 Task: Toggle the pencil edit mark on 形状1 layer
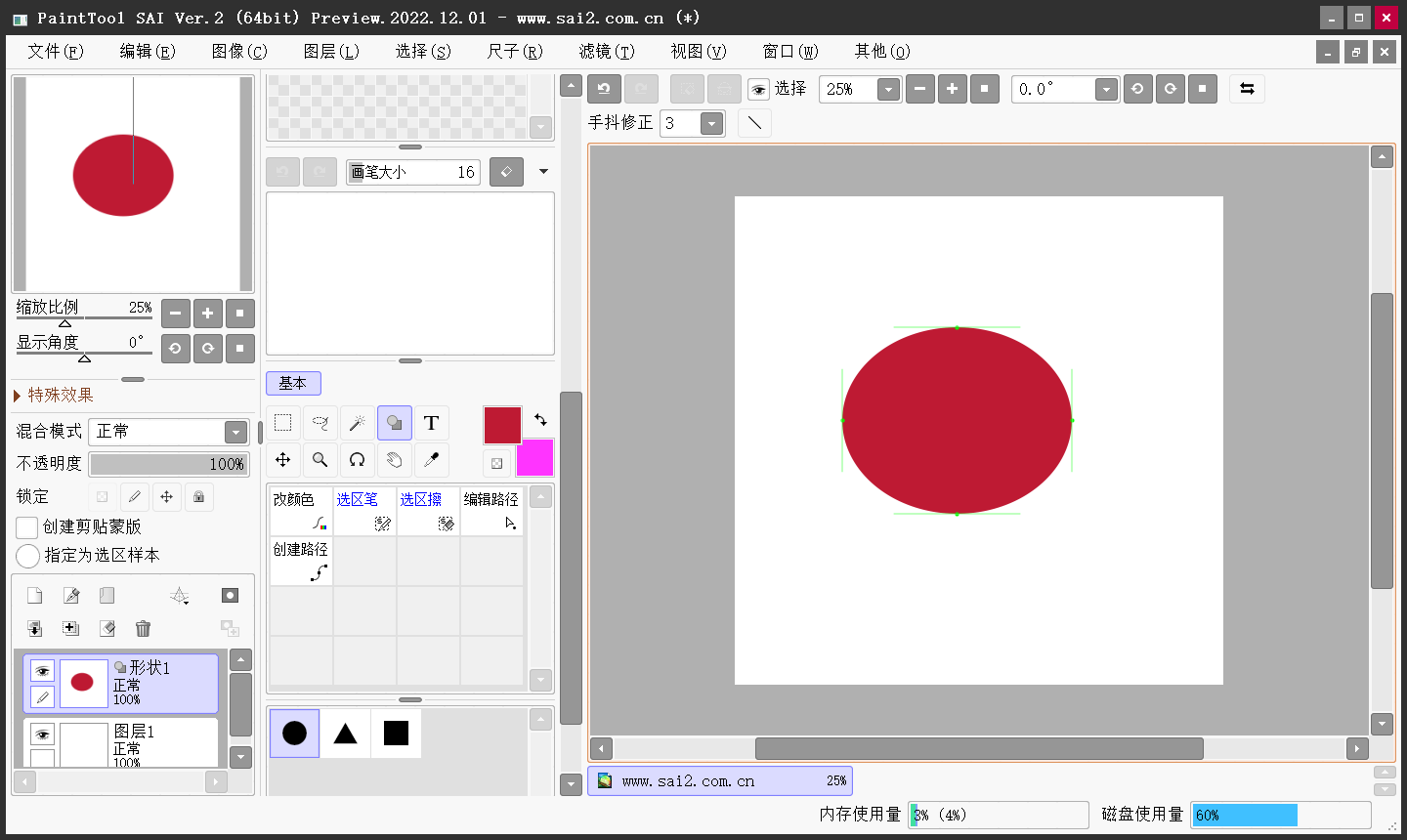click(x=42, y=697)
